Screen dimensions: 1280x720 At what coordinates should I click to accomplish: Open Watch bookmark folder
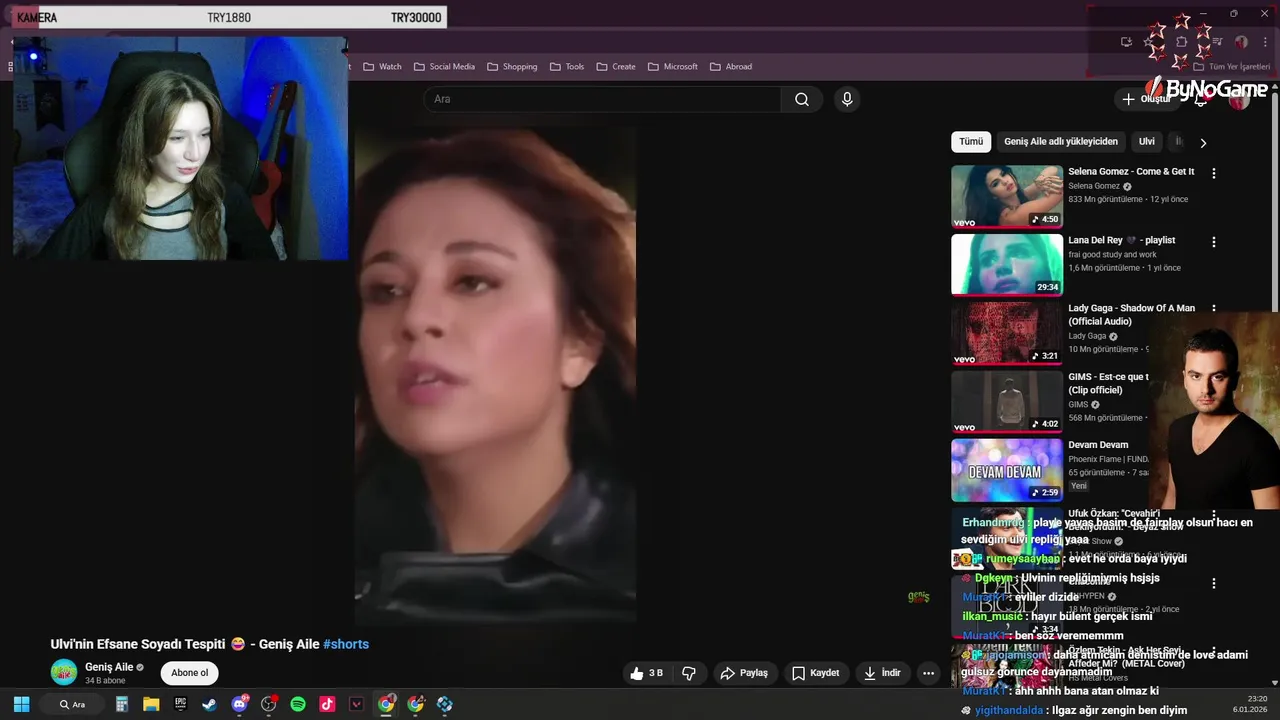tap(382, 67)
